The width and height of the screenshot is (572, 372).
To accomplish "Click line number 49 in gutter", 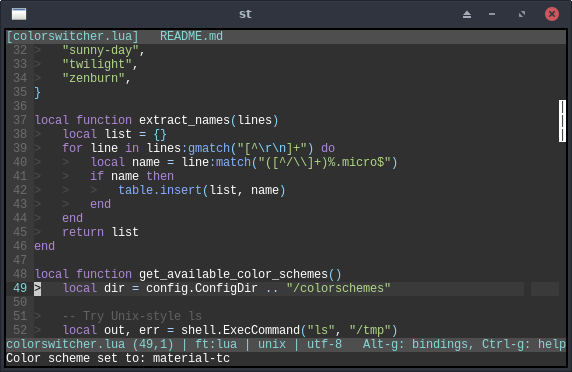I will tap(20, 288).
